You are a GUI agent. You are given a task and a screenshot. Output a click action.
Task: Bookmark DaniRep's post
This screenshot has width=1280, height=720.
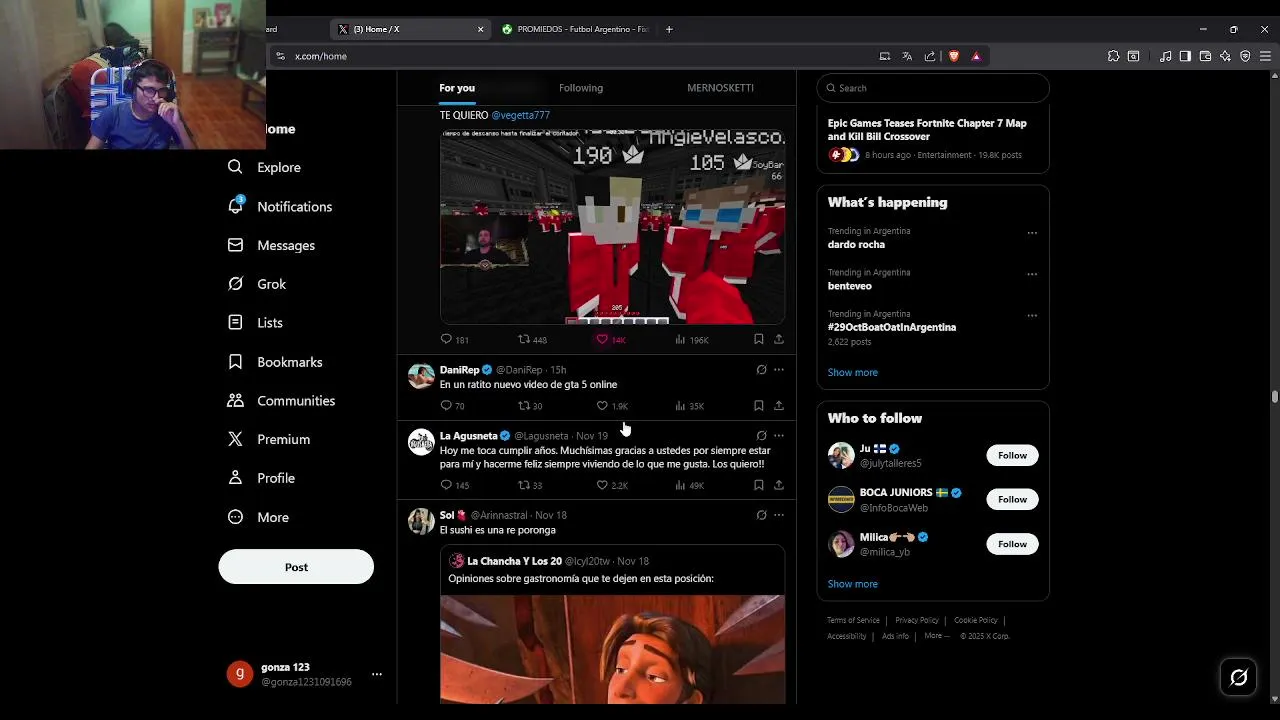point(758,405)
